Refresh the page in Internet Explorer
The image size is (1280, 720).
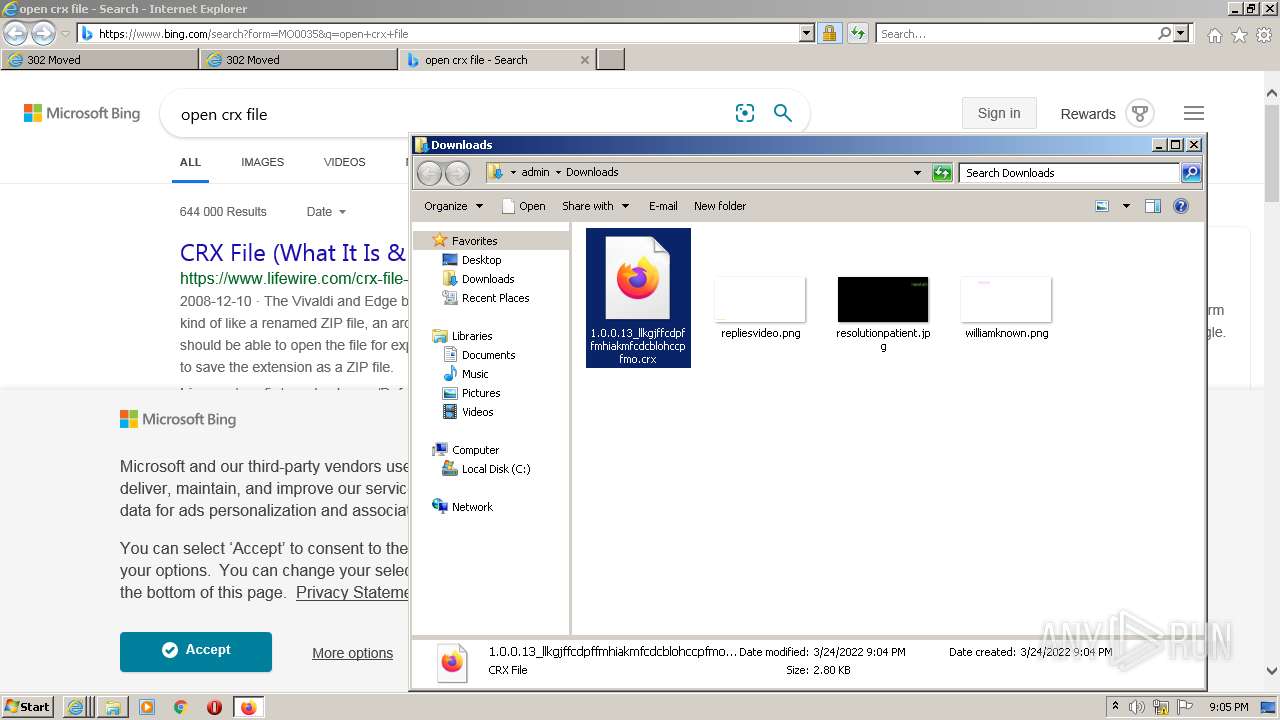pyautogui.click(x=857, y=33)
